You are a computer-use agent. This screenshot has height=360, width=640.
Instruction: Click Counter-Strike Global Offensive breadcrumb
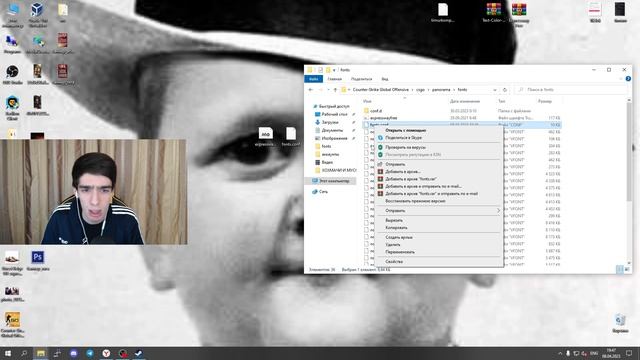(x=380, y=90)
